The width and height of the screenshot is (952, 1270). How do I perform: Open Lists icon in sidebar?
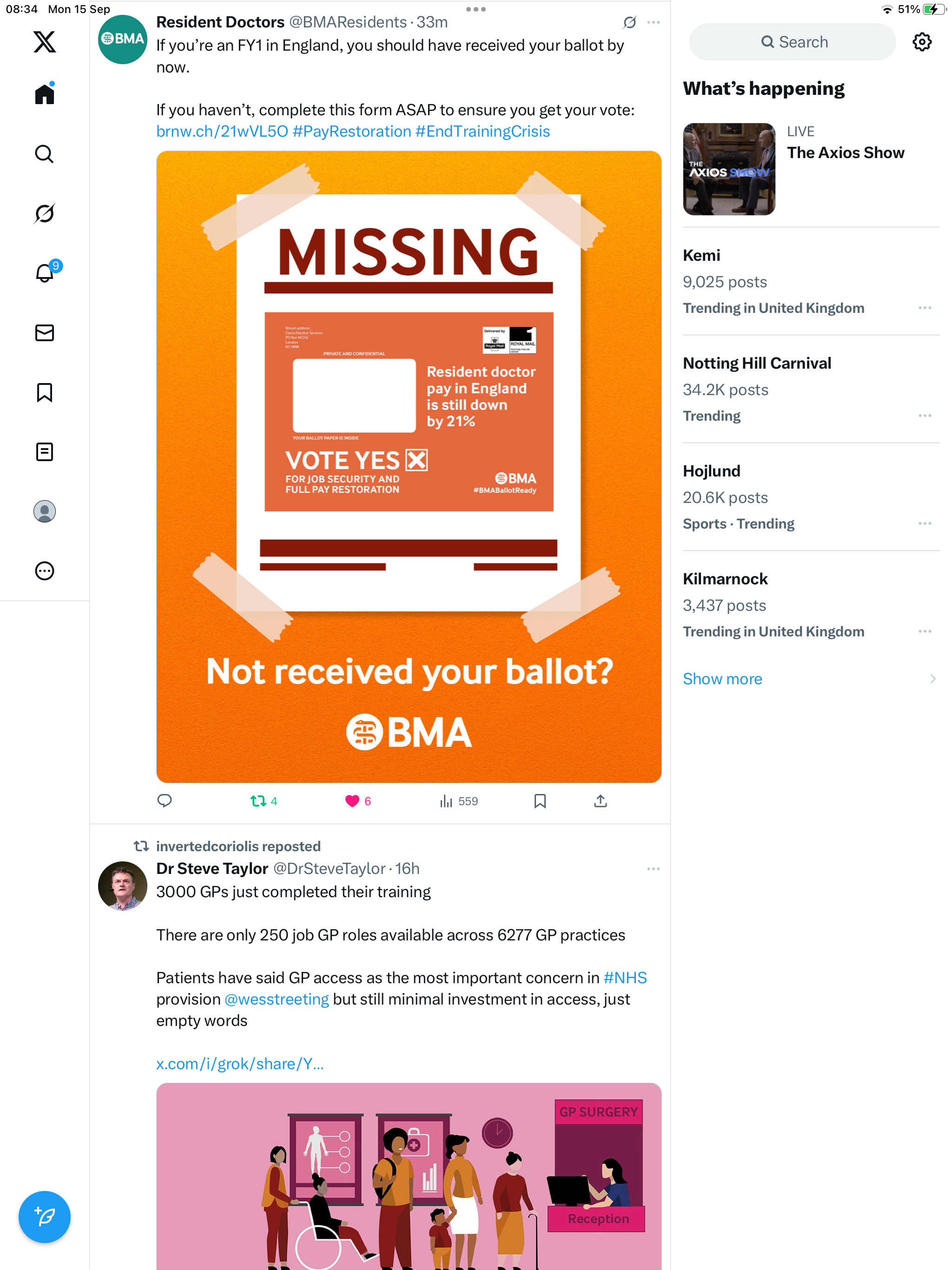pyautogui.click(x=44, y=452)
